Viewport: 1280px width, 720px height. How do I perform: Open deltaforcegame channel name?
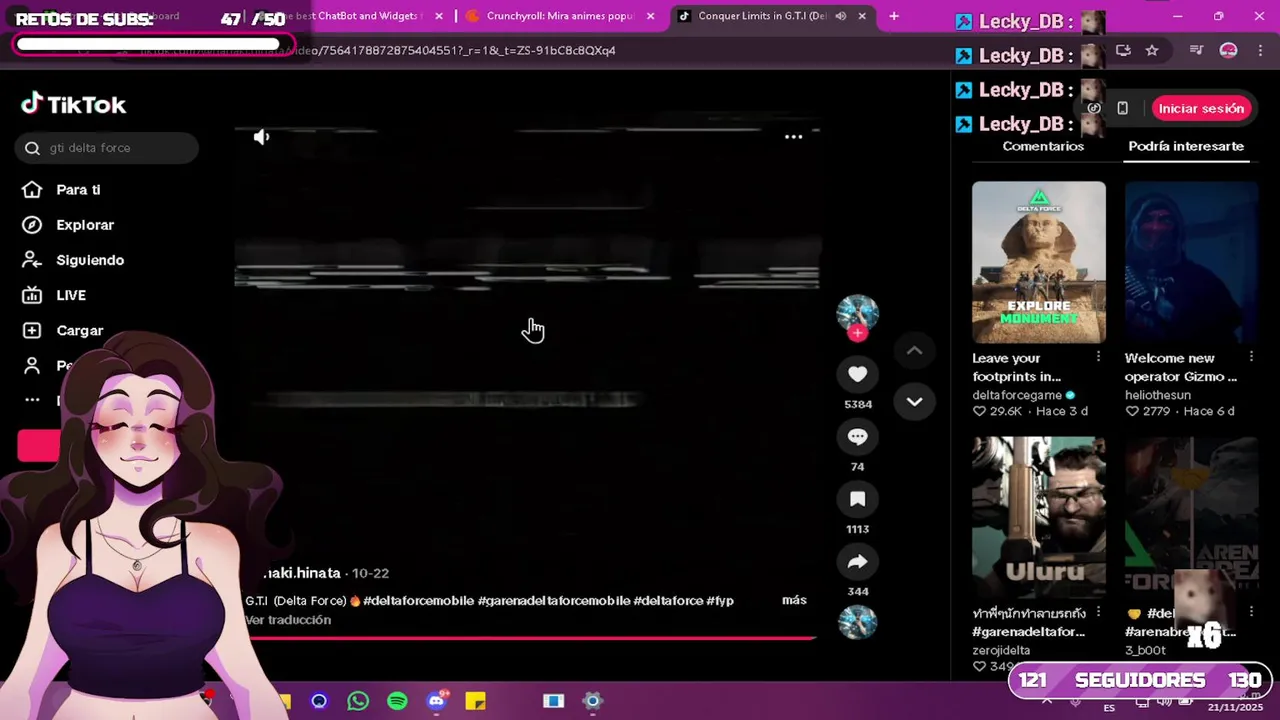pos(1017,395)
